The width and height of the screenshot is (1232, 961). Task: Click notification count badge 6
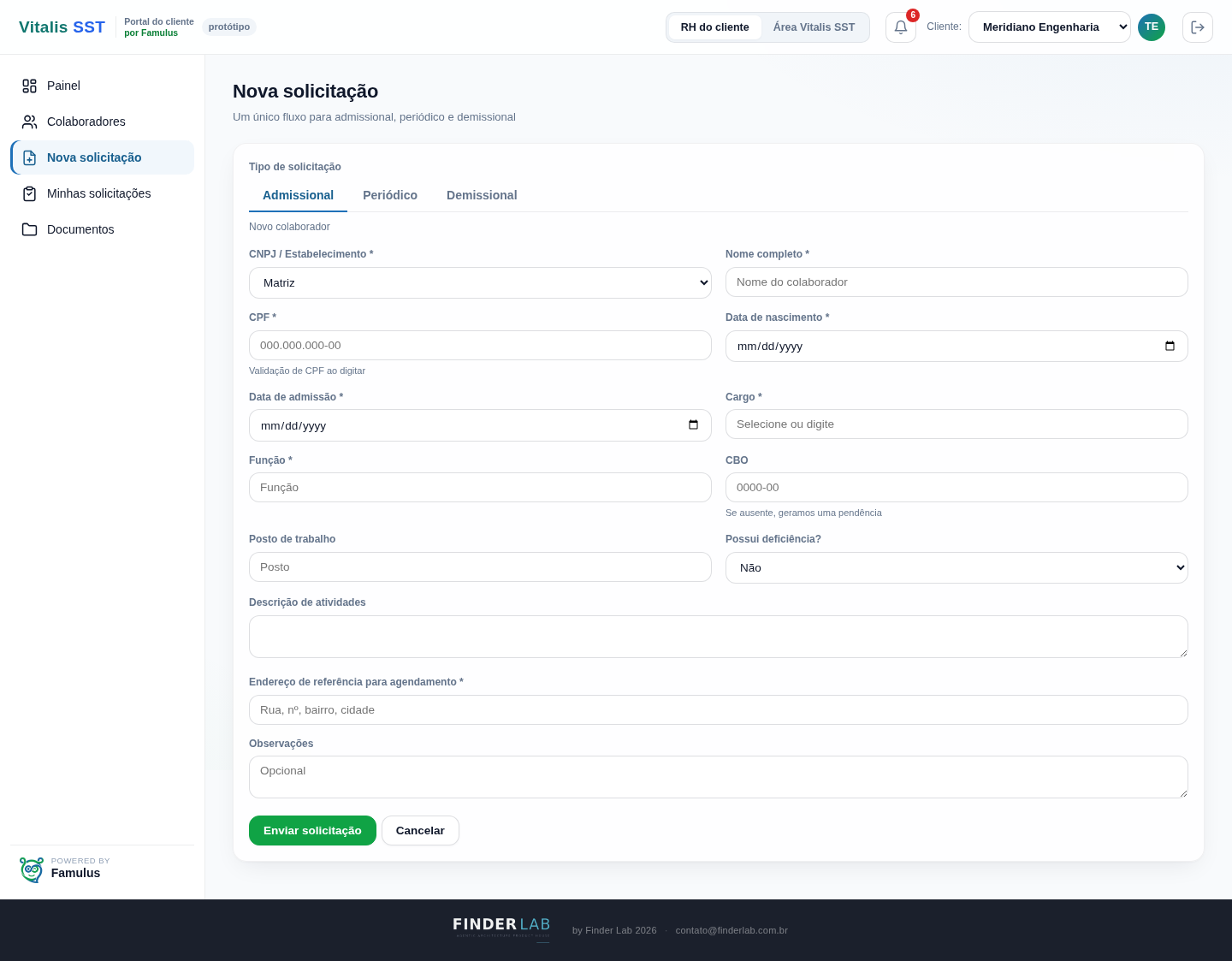pos(913,15)
